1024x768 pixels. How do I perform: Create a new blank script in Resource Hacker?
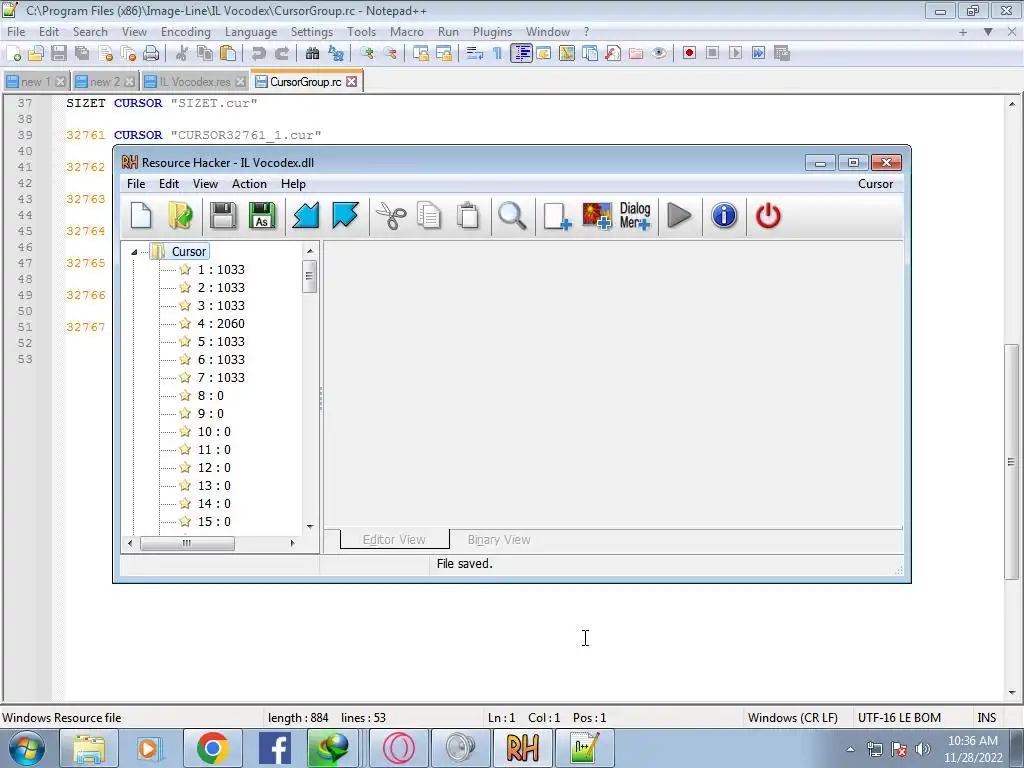tap(141, 216)
